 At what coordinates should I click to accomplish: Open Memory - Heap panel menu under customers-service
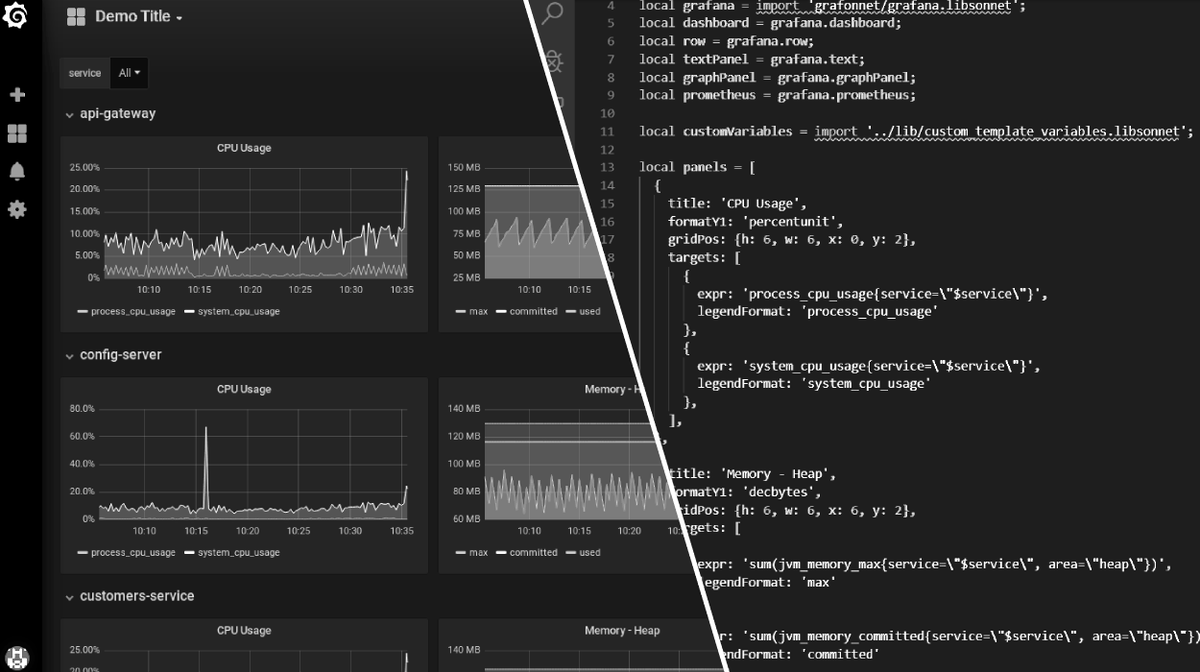coord(622,630)
